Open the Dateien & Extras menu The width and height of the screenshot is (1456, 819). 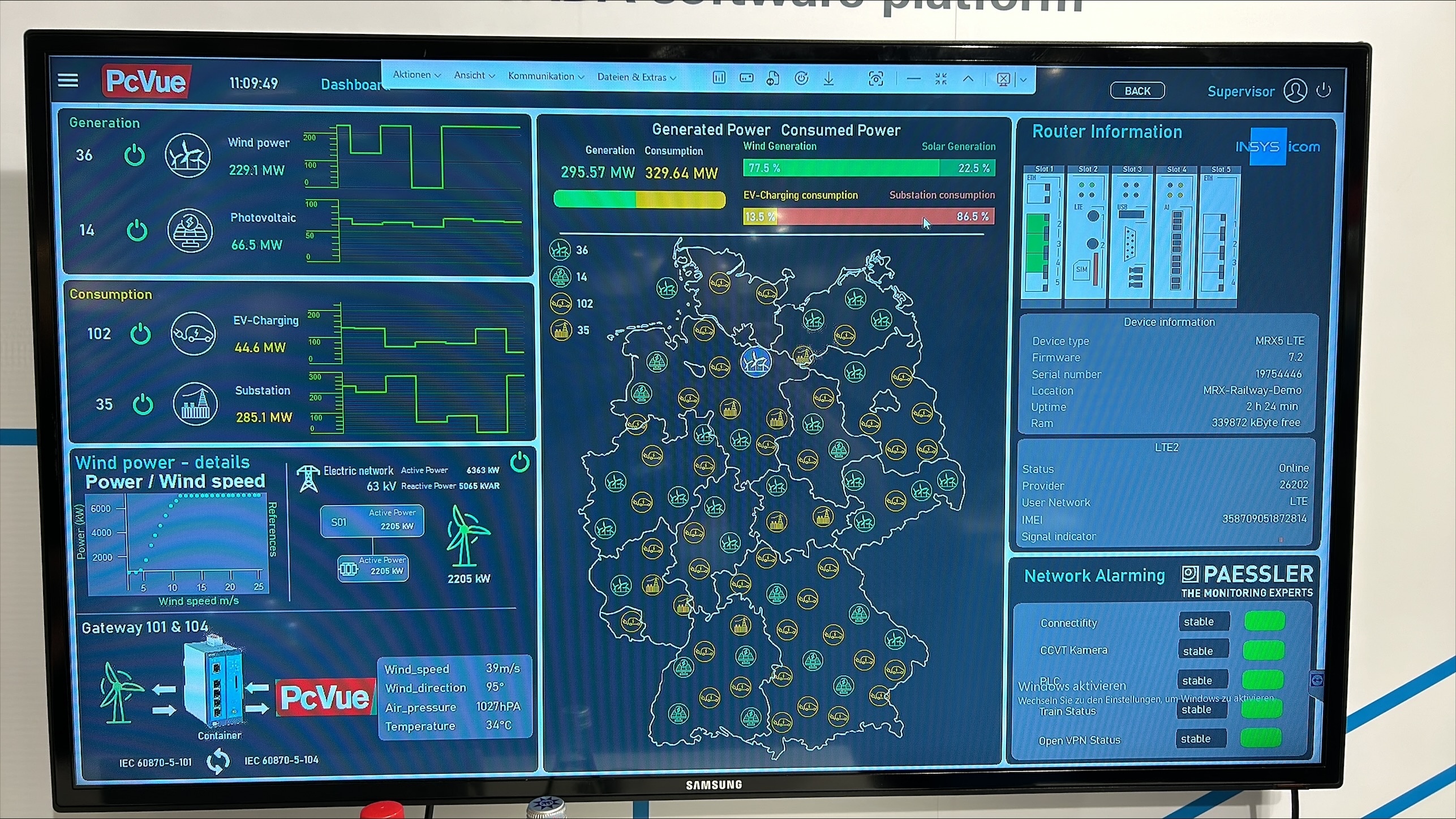click(636, 77)
